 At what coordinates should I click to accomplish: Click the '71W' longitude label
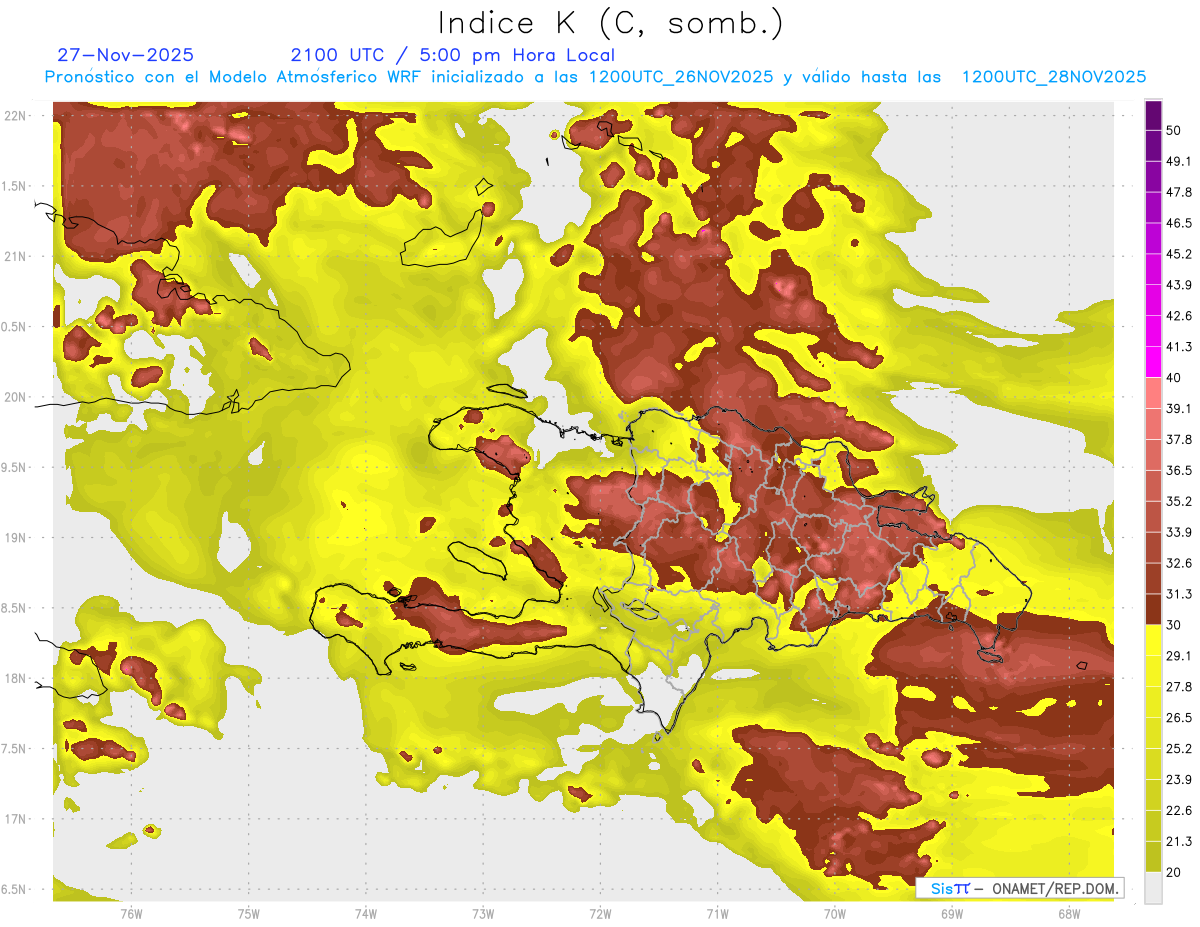click(x=717, y=913)
